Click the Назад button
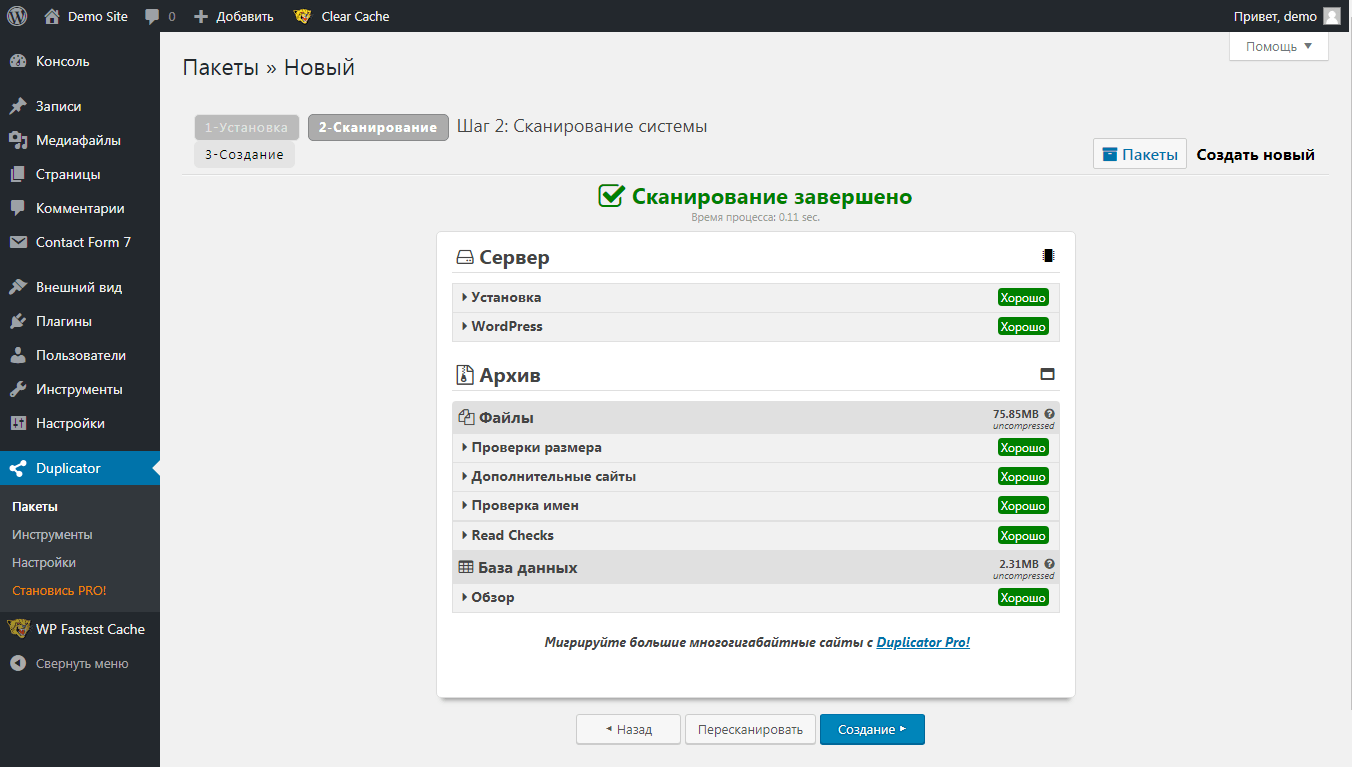 [x=628, y=729]
